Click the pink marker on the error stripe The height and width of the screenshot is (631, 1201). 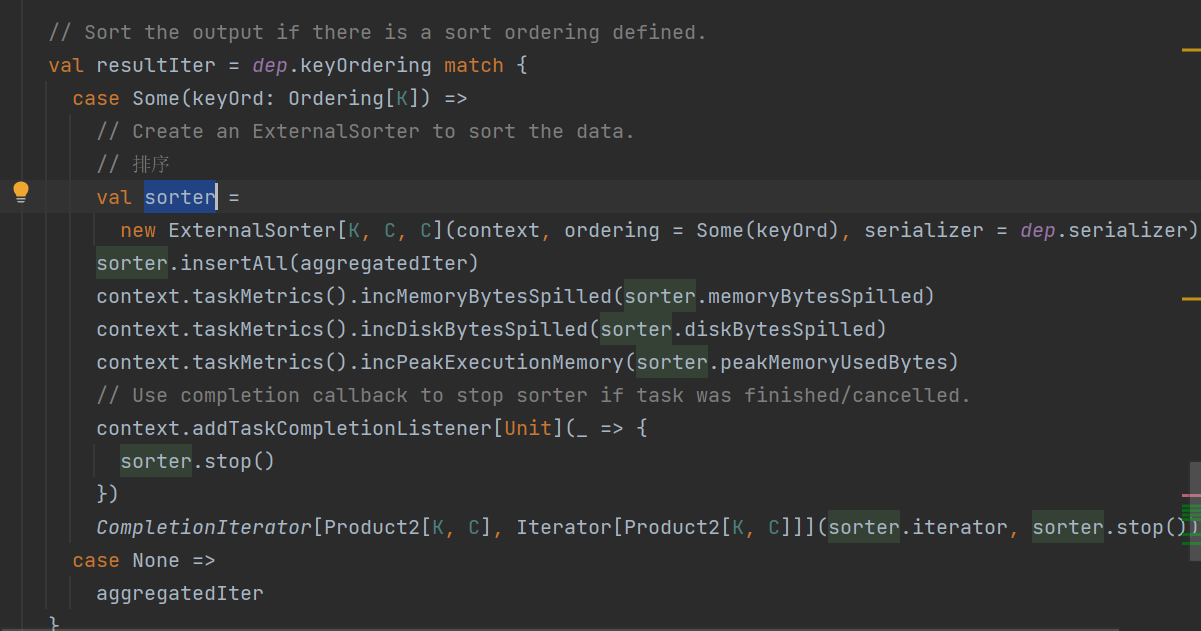[x=1190, y=495]
